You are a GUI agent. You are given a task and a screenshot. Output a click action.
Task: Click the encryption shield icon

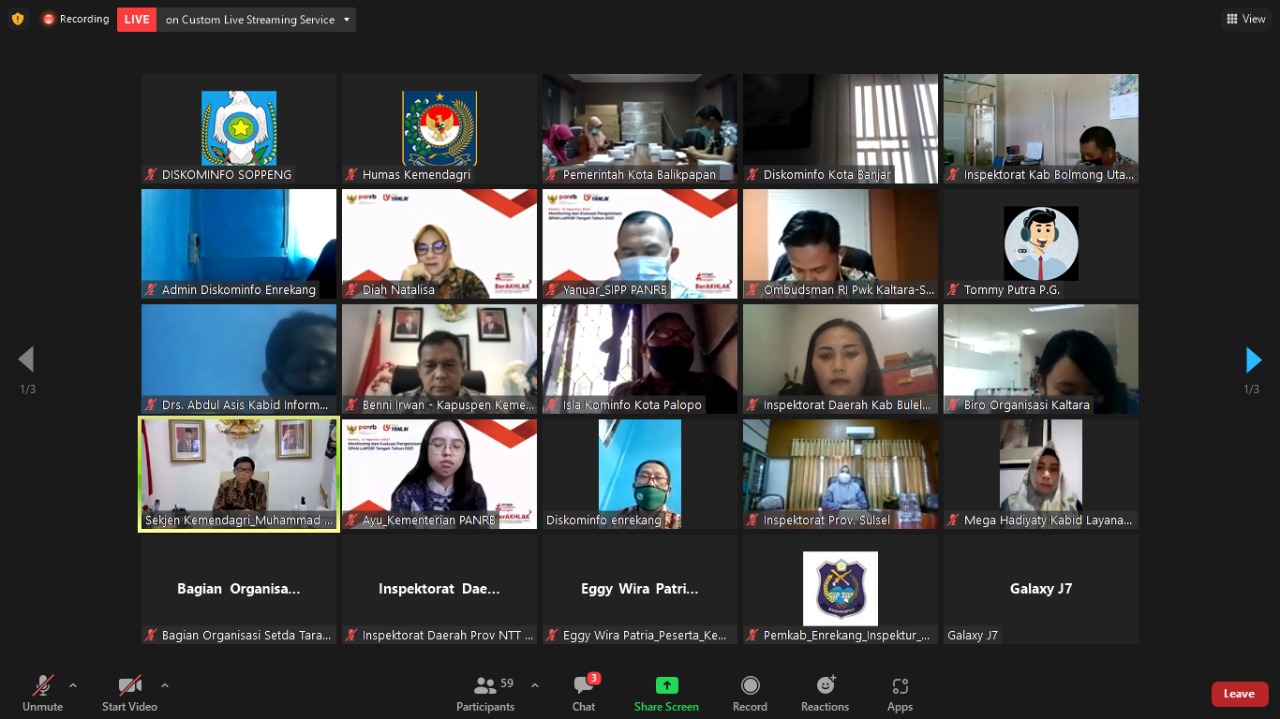pos(18,19)
